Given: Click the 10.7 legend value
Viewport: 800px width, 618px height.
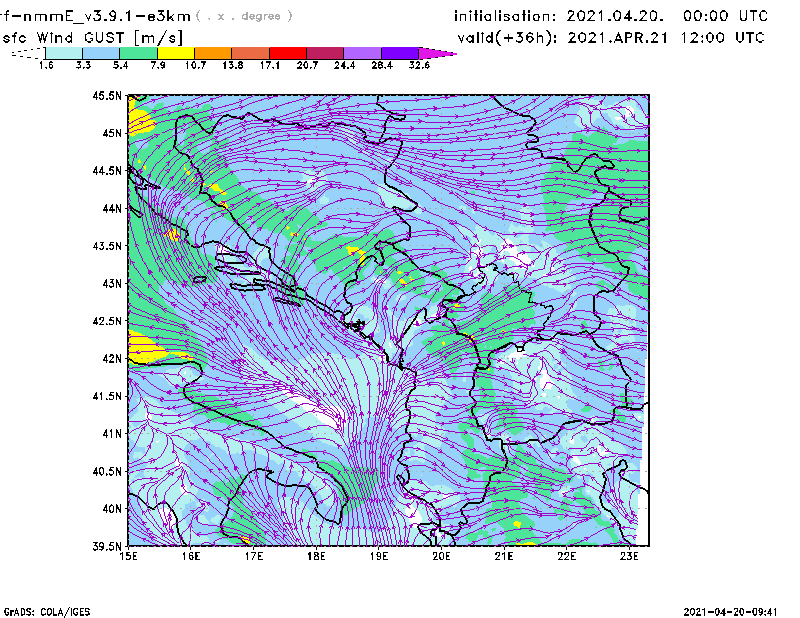Looking at the screenshot, I should 195,65.
